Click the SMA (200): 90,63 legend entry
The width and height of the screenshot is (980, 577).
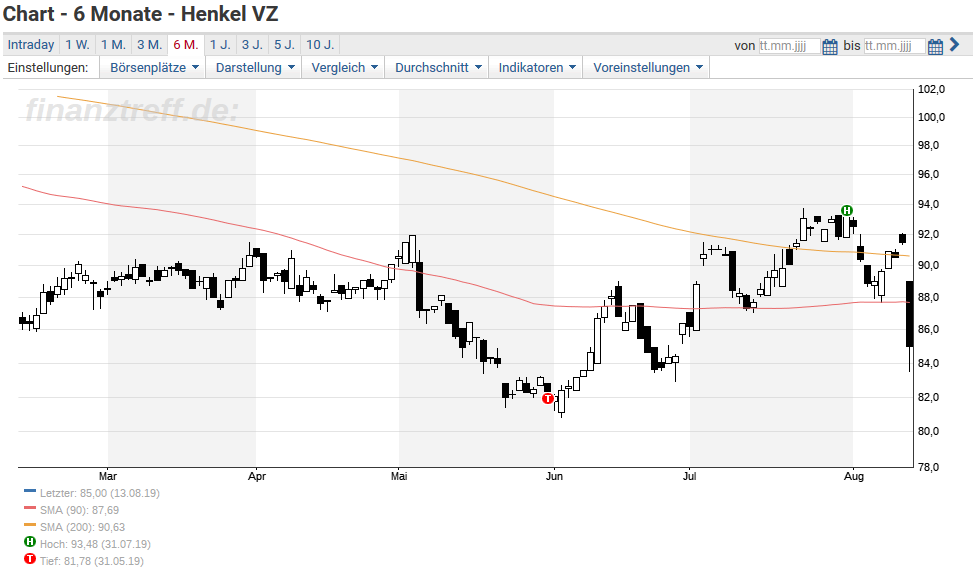(x=82, y=527)
